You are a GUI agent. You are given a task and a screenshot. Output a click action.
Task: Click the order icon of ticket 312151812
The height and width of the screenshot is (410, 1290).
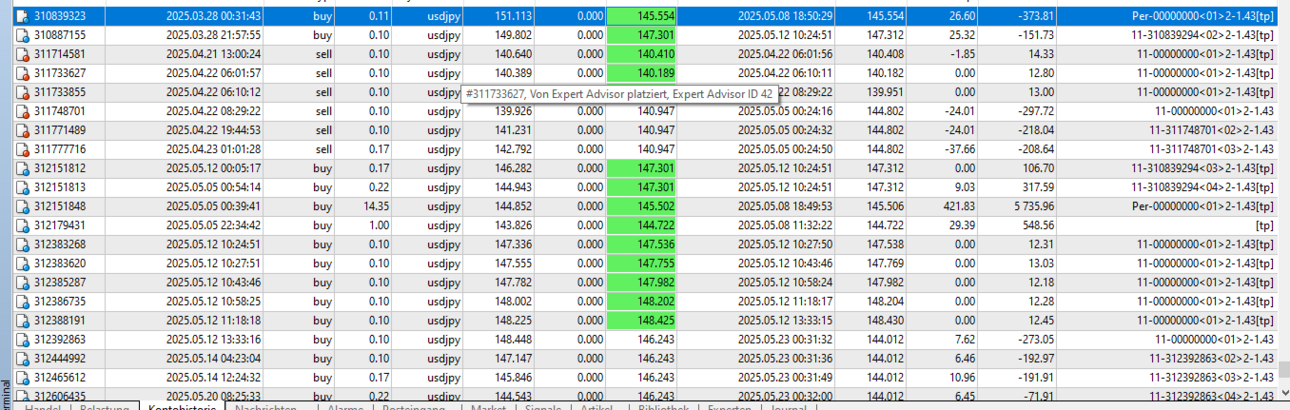21,169
